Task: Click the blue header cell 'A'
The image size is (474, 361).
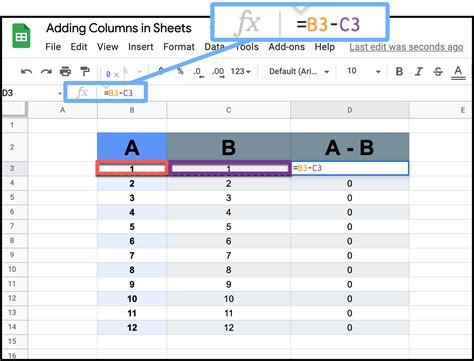Action: [x=132, y=147]
